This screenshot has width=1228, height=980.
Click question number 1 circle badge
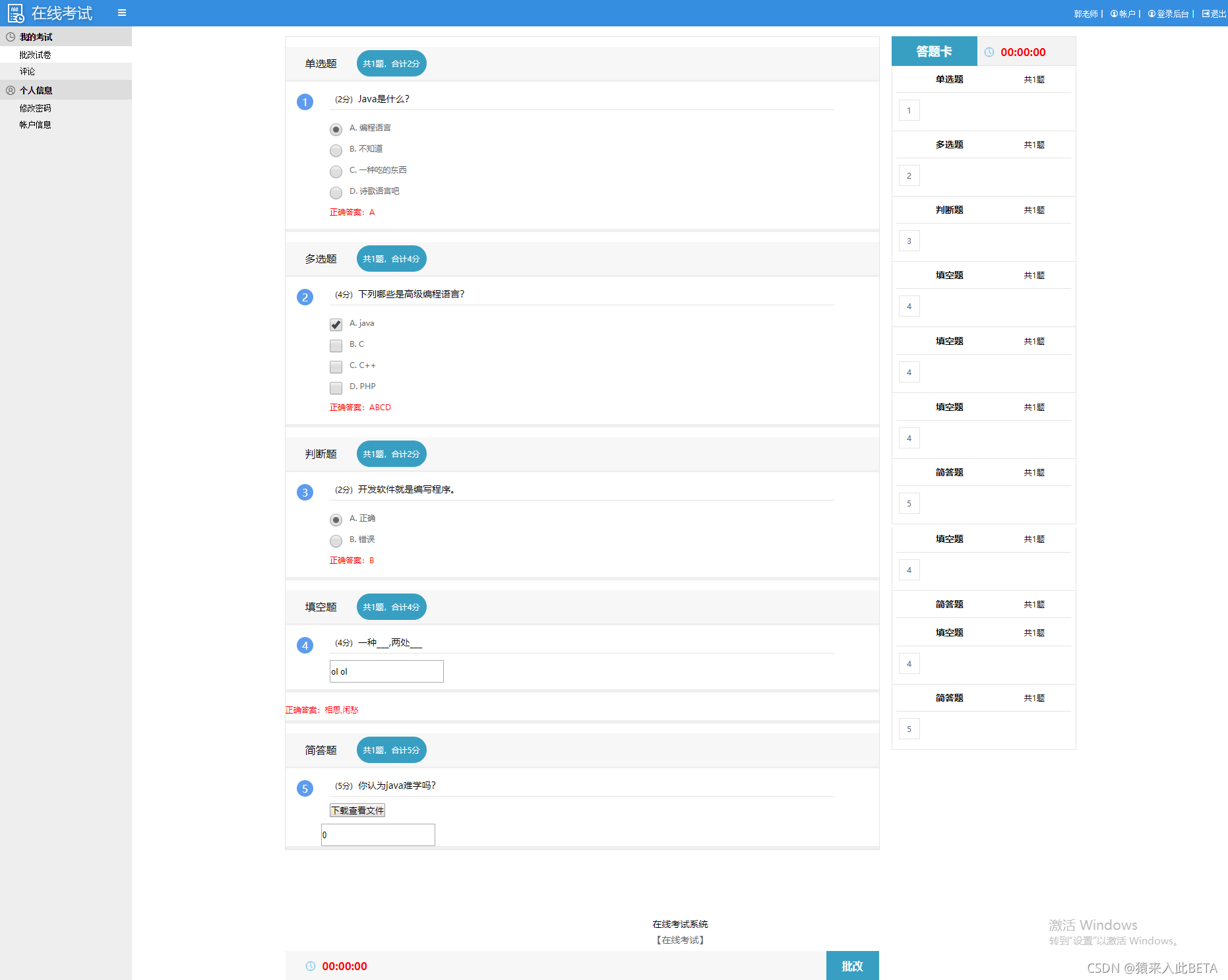(x=305, y=102)
